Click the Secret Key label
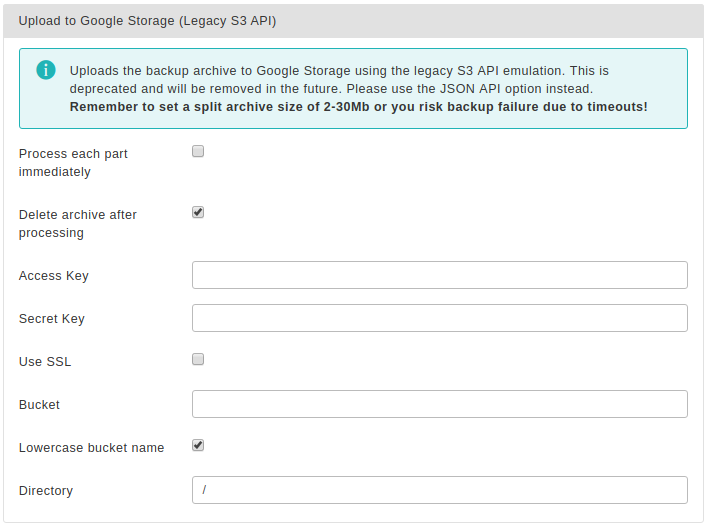The height and width of the screenshot is (528, 709). pos(52,319)
